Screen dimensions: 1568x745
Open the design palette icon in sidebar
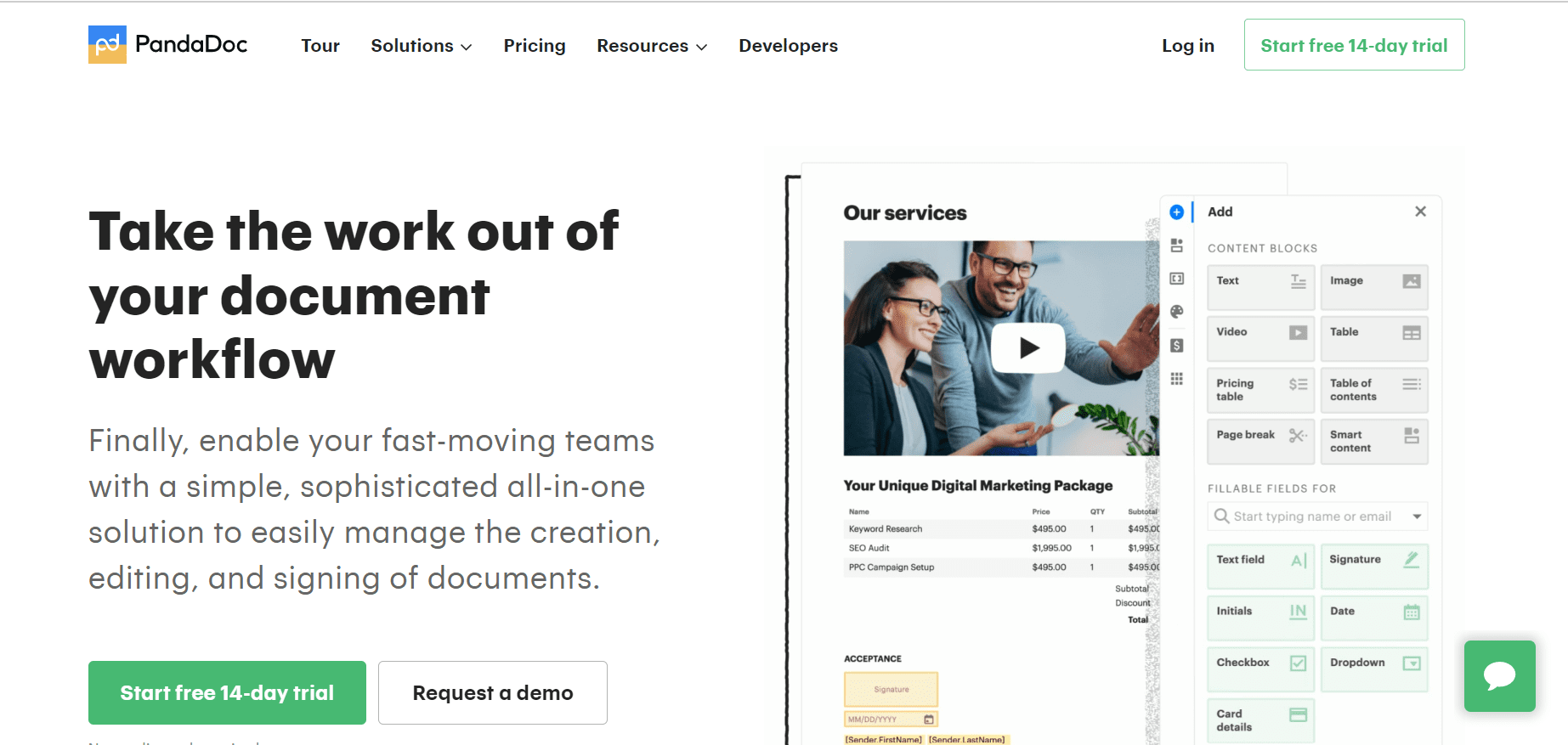click(x=1176, y=312)
